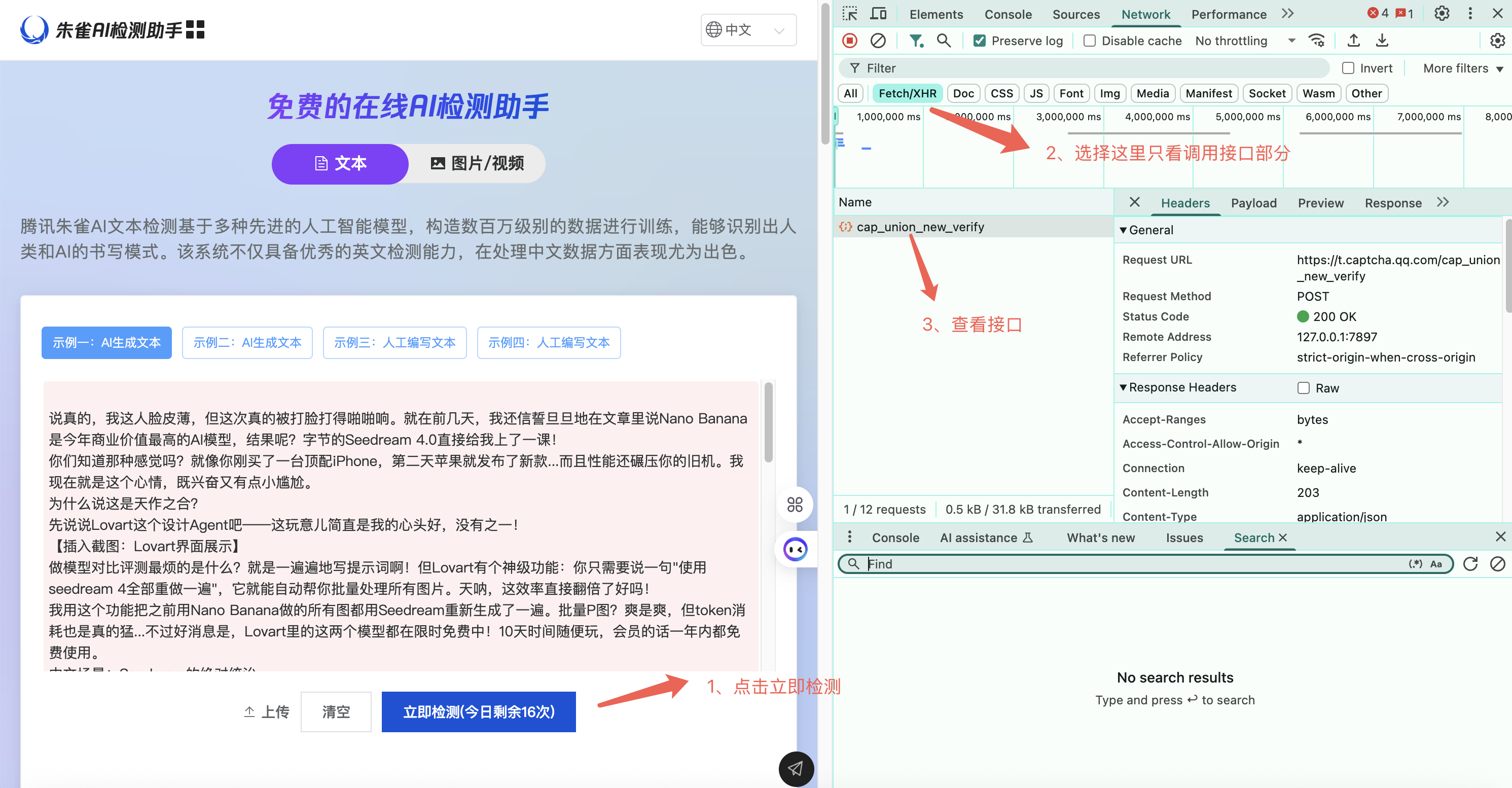Click the refresh search results icon
Image resolution: width=1512 pixels, height=788 pixels.
(1470, 564)
